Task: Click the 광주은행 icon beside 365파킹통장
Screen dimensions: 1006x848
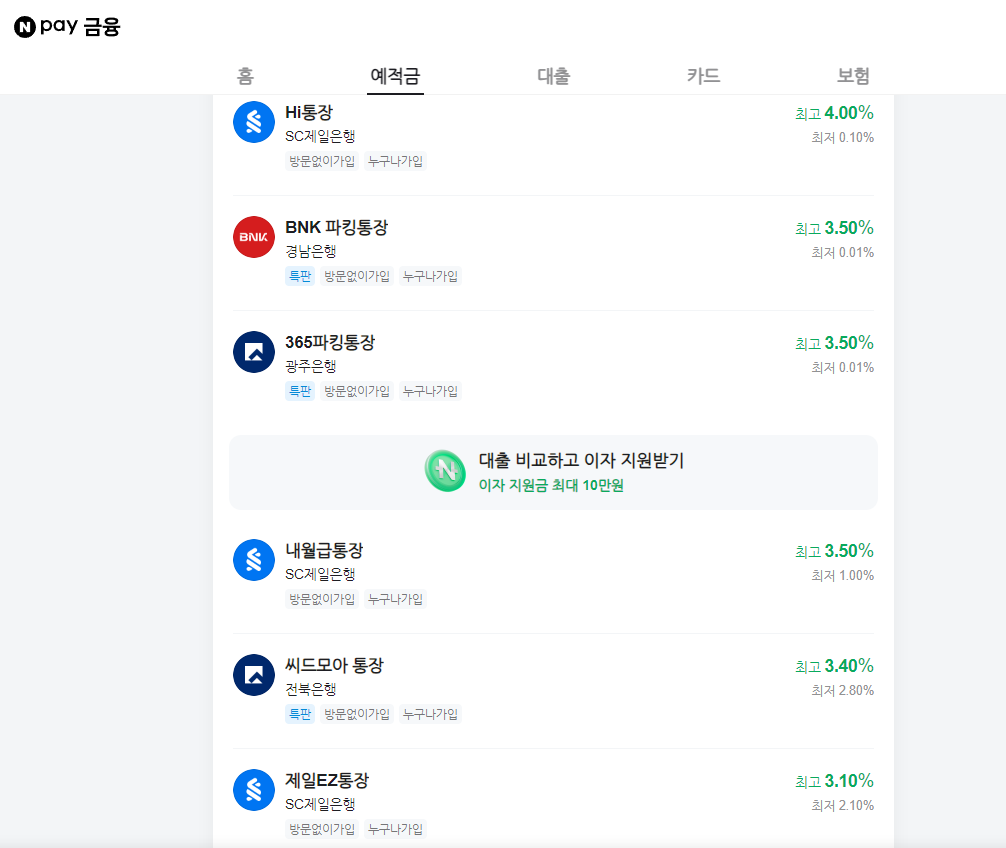Action: [254, 352]
